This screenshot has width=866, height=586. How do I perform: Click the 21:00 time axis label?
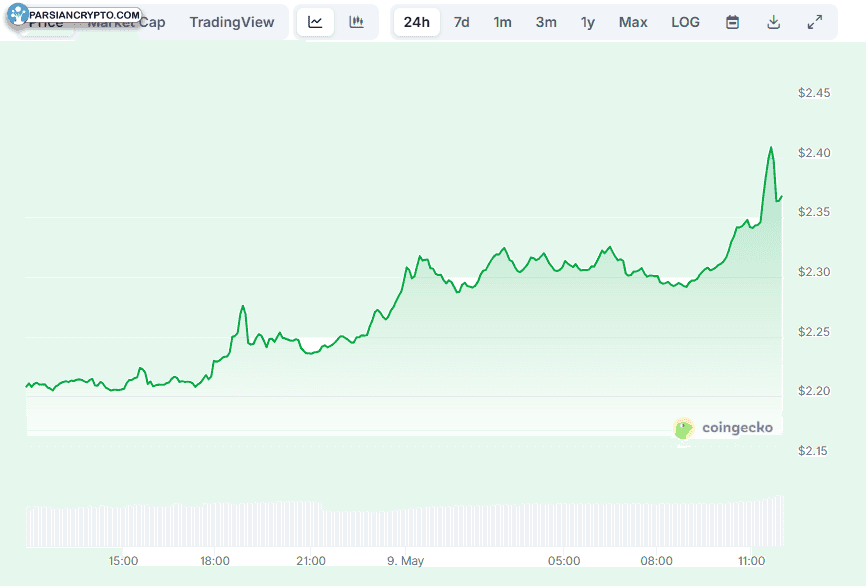tap(311, 561)
